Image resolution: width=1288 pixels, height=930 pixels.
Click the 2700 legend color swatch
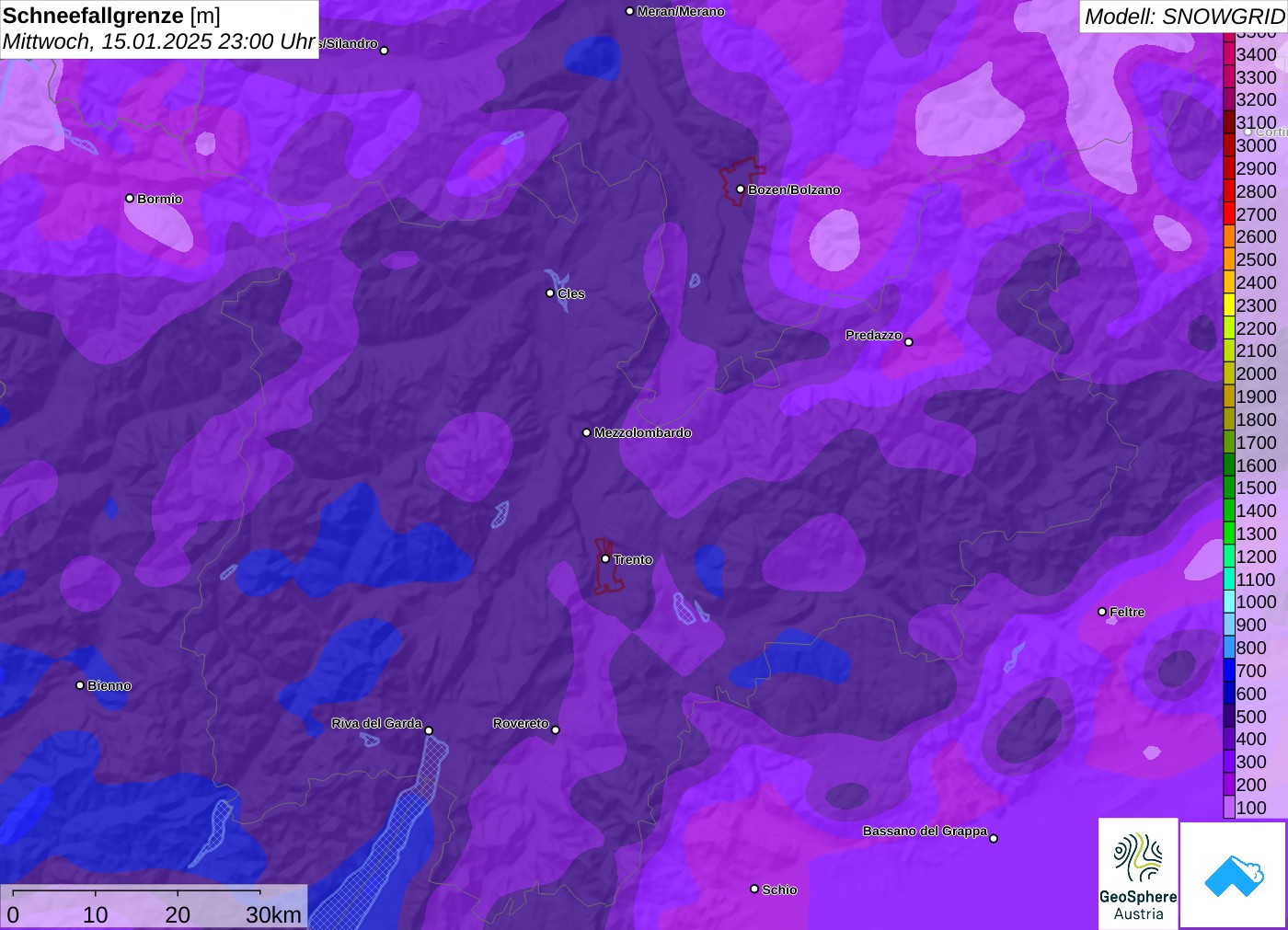[1229, 213]
